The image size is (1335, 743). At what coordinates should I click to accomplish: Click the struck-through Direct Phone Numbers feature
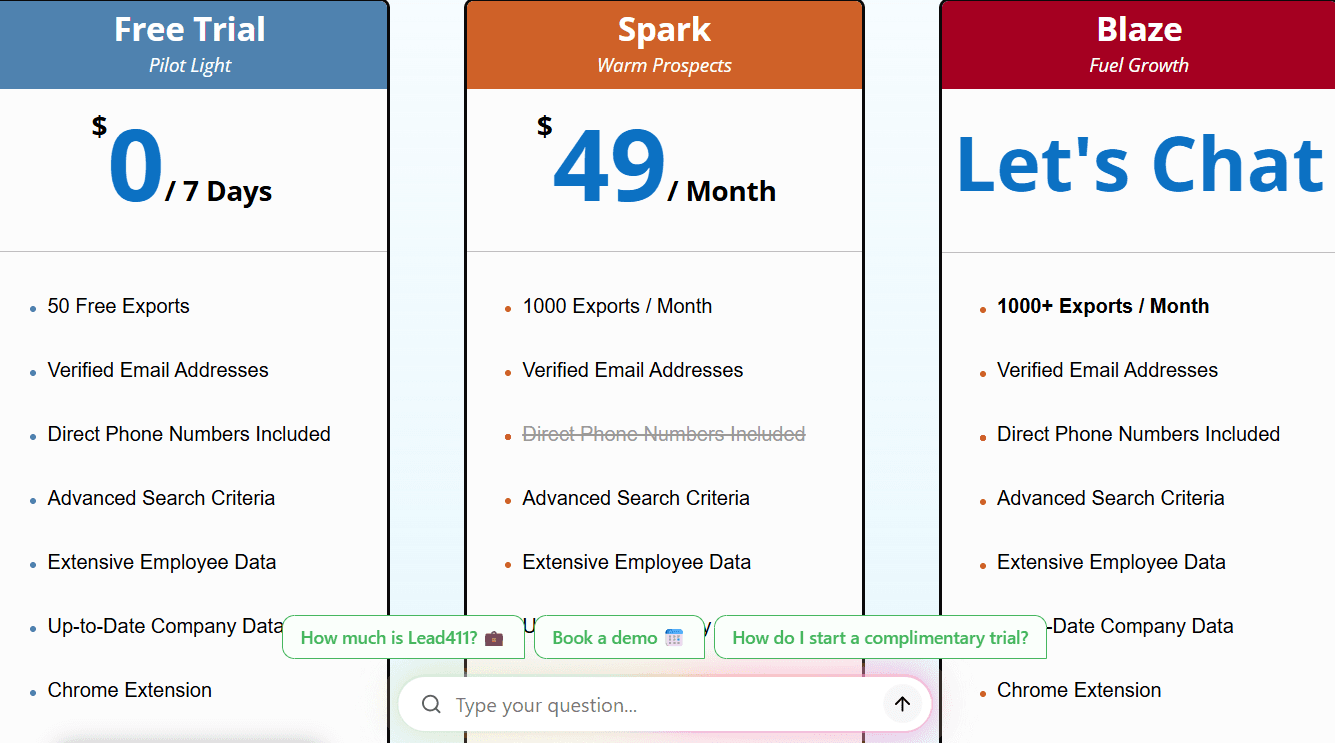[x=663, y=434]
